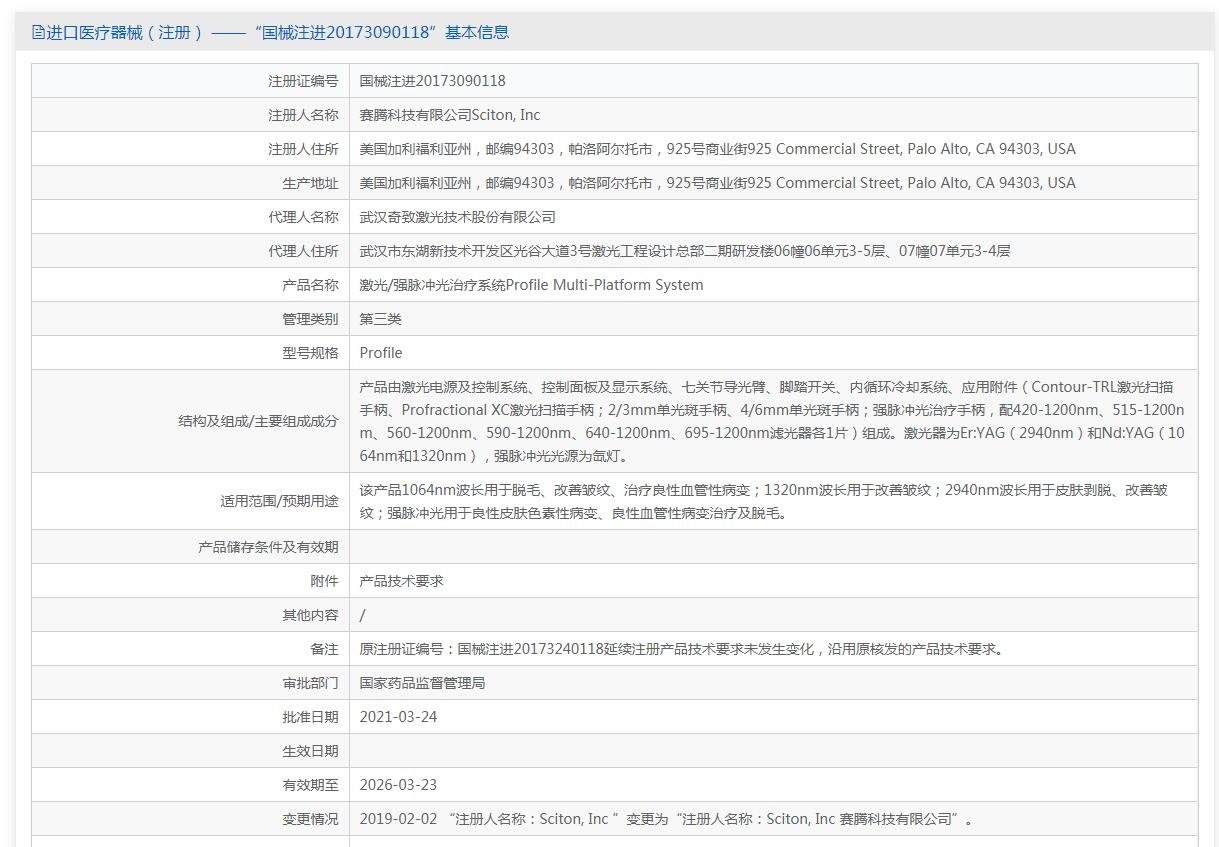Click the 型号规格 value Profile

click(381, 353)
